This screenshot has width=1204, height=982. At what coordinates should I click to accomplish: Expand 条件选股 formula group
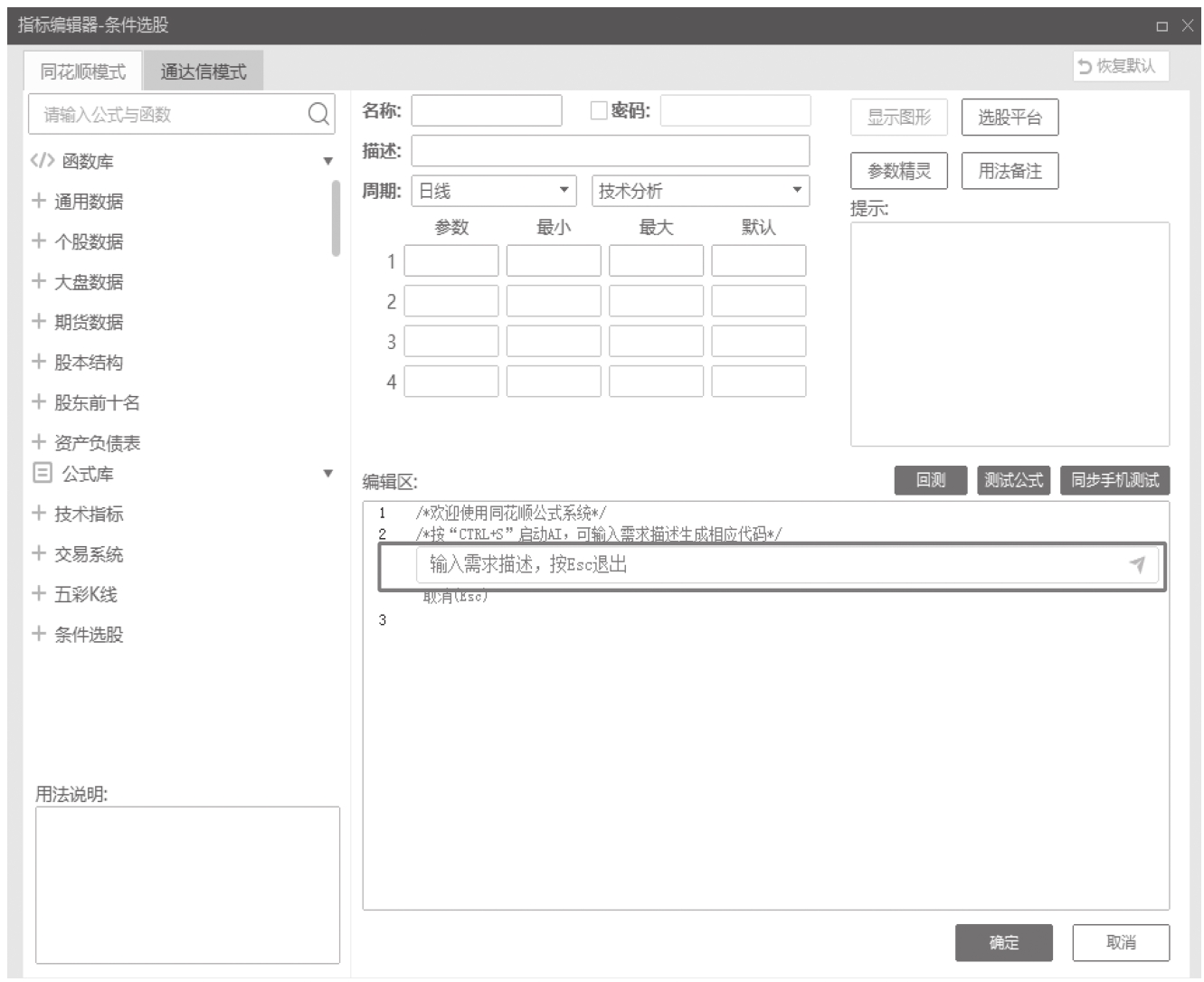pos(39,634)
